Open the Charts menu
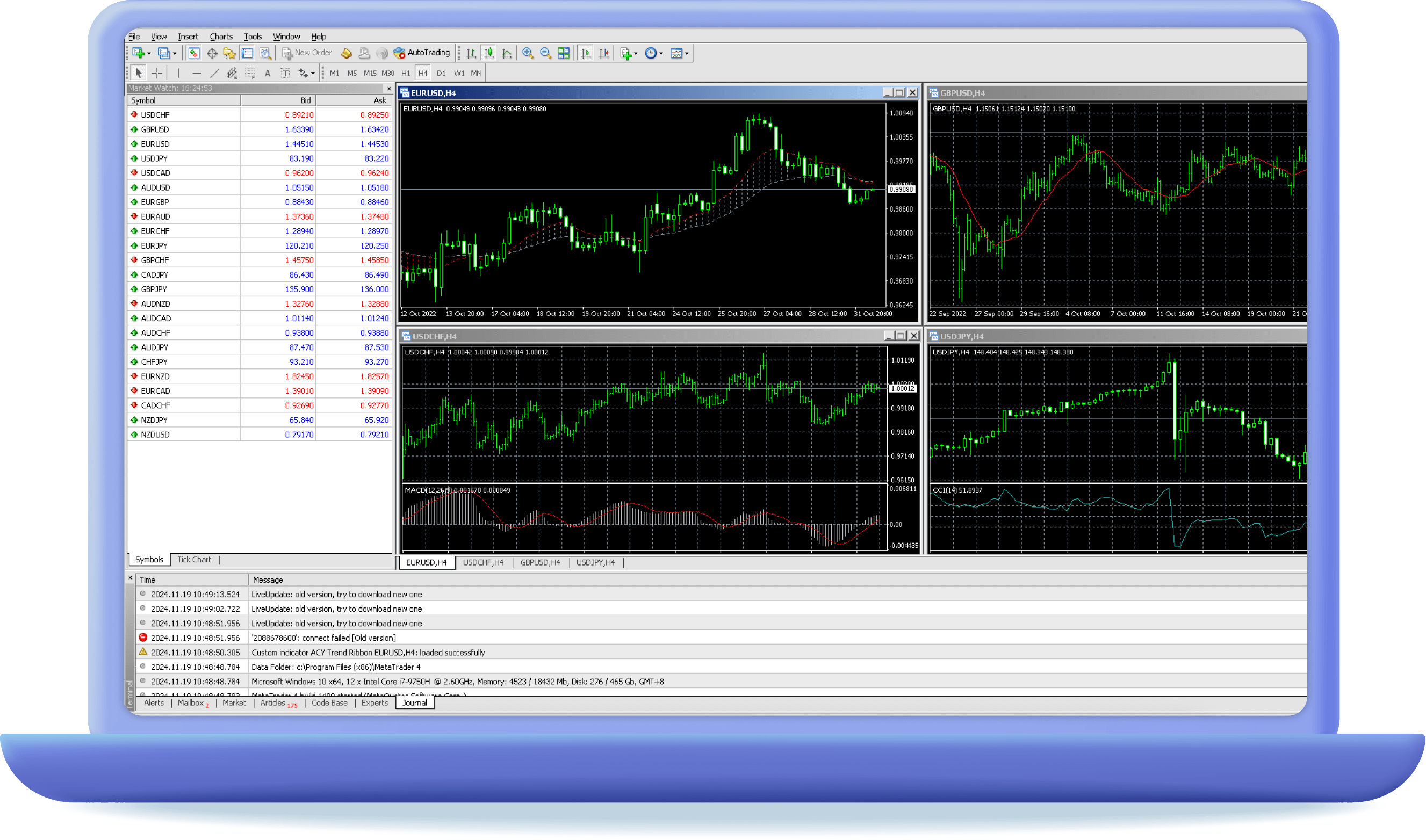Viewport: 1426px width, 840px height. [x=221, y=36]
